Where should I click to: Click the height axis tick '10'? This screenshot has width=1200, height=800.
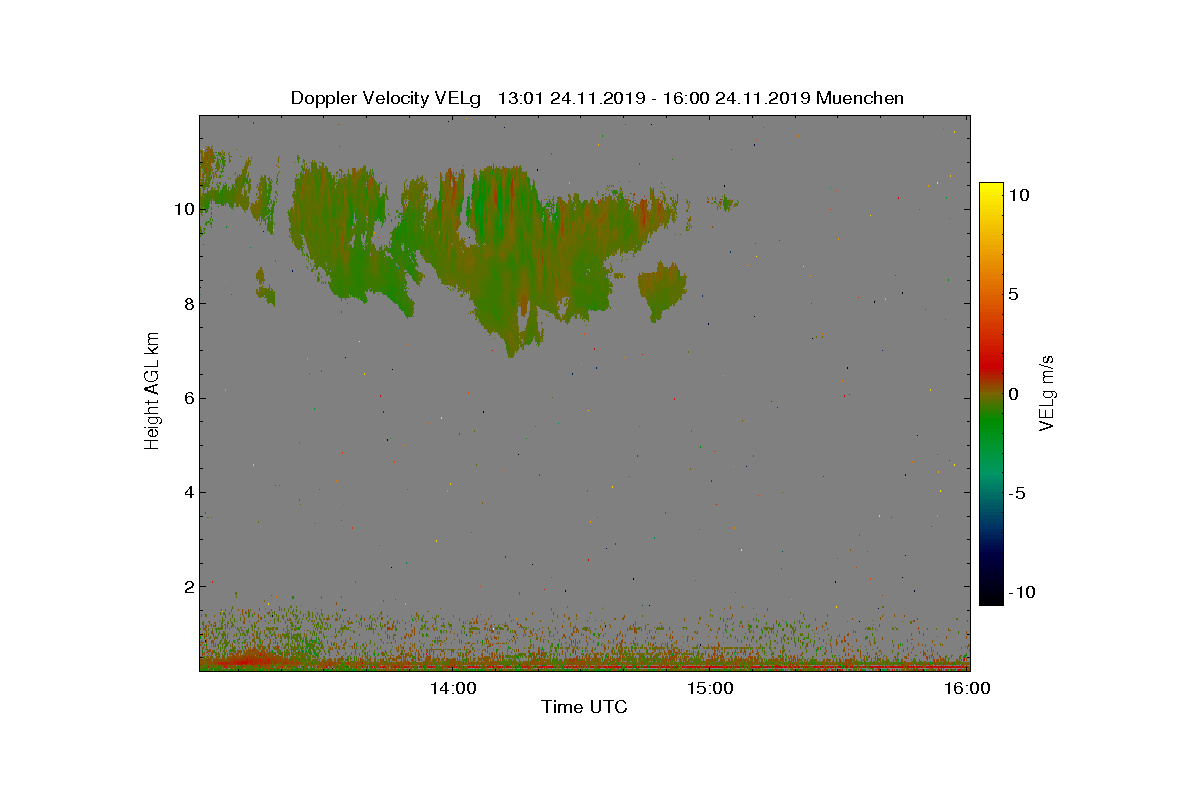[182, 209]
